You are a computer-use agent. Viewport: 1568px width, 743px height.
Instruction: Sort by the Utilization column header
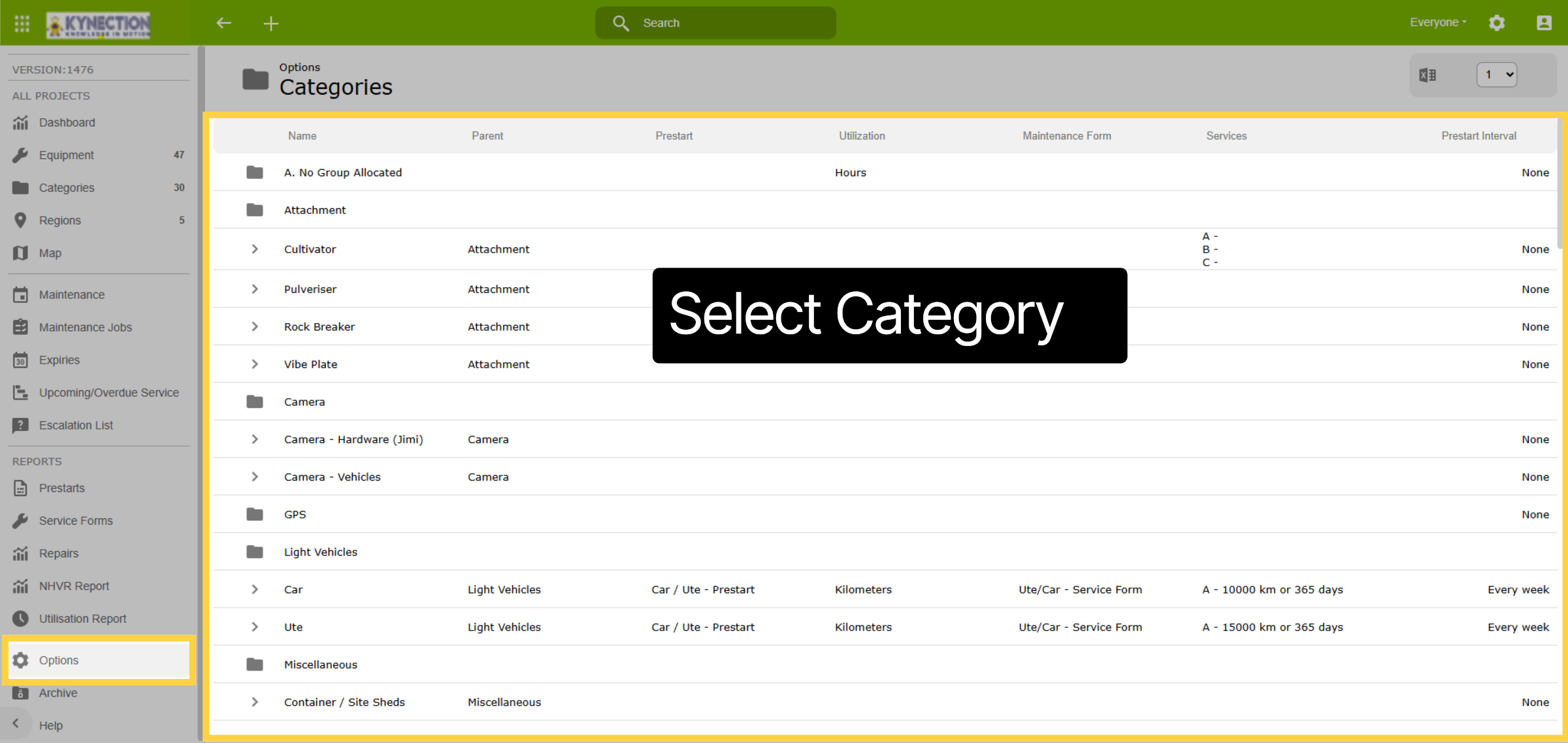[862, 136]
